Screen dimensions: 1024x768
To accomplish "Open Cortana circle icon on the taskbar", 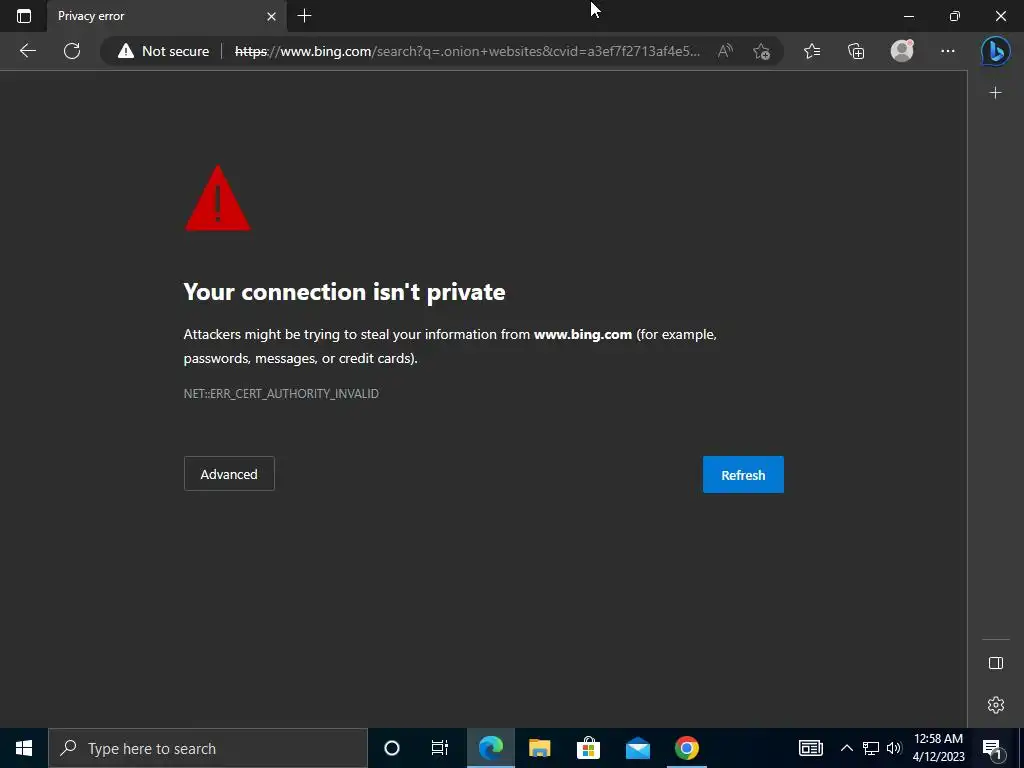I will 392,748.
